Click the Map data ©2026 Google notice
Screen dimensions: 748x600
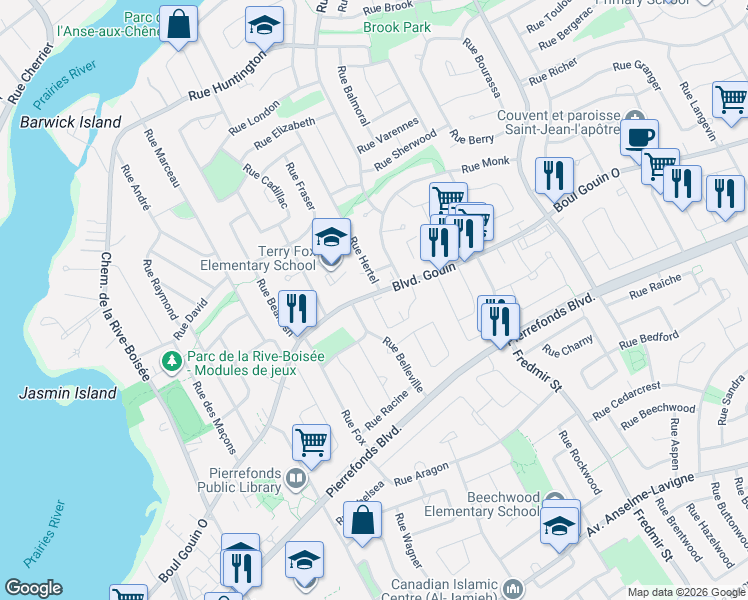point(687,593)
